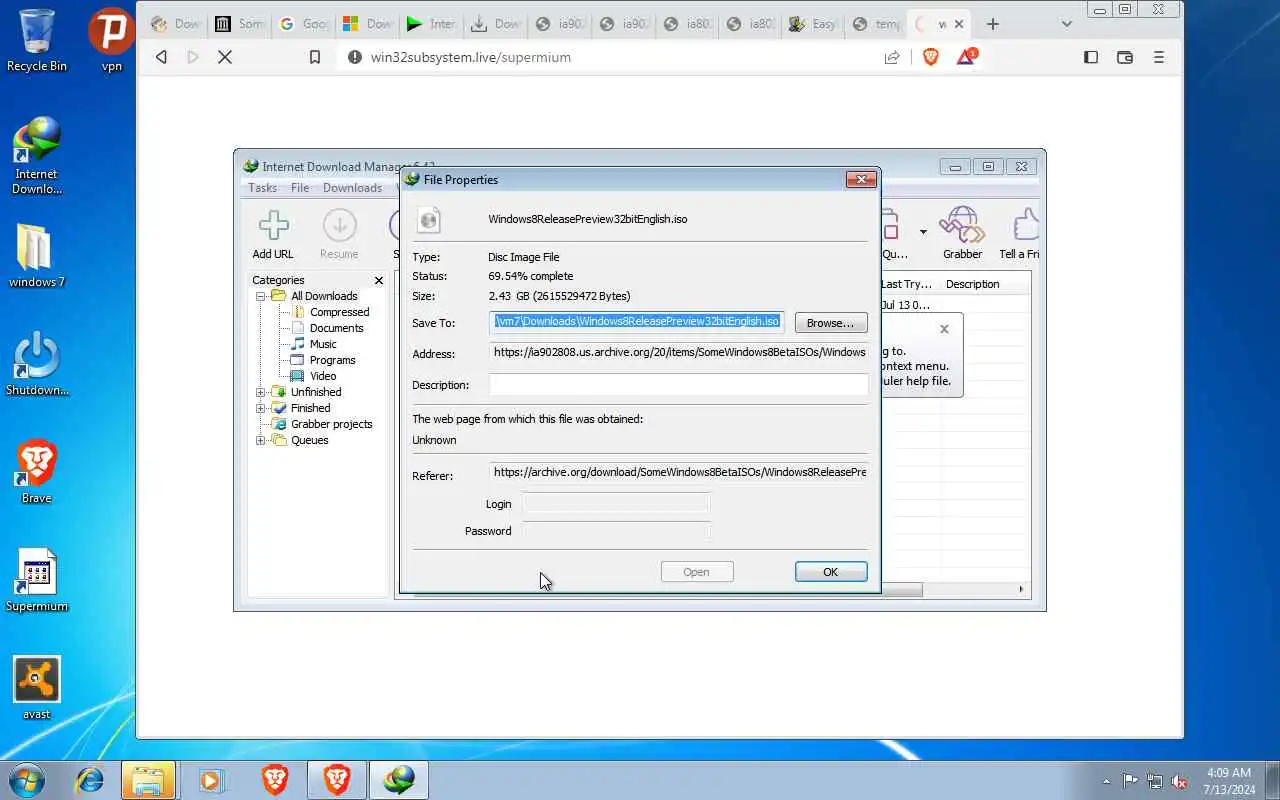Open the Recycle Bin desktop icon
Screen dimensions: 1280x800
pyautogui.click(x=37, y=40)
